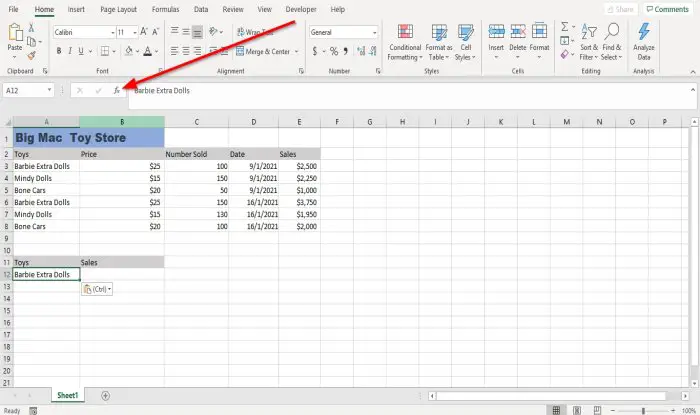Click the Fill down arrow icon

(565, 41)
